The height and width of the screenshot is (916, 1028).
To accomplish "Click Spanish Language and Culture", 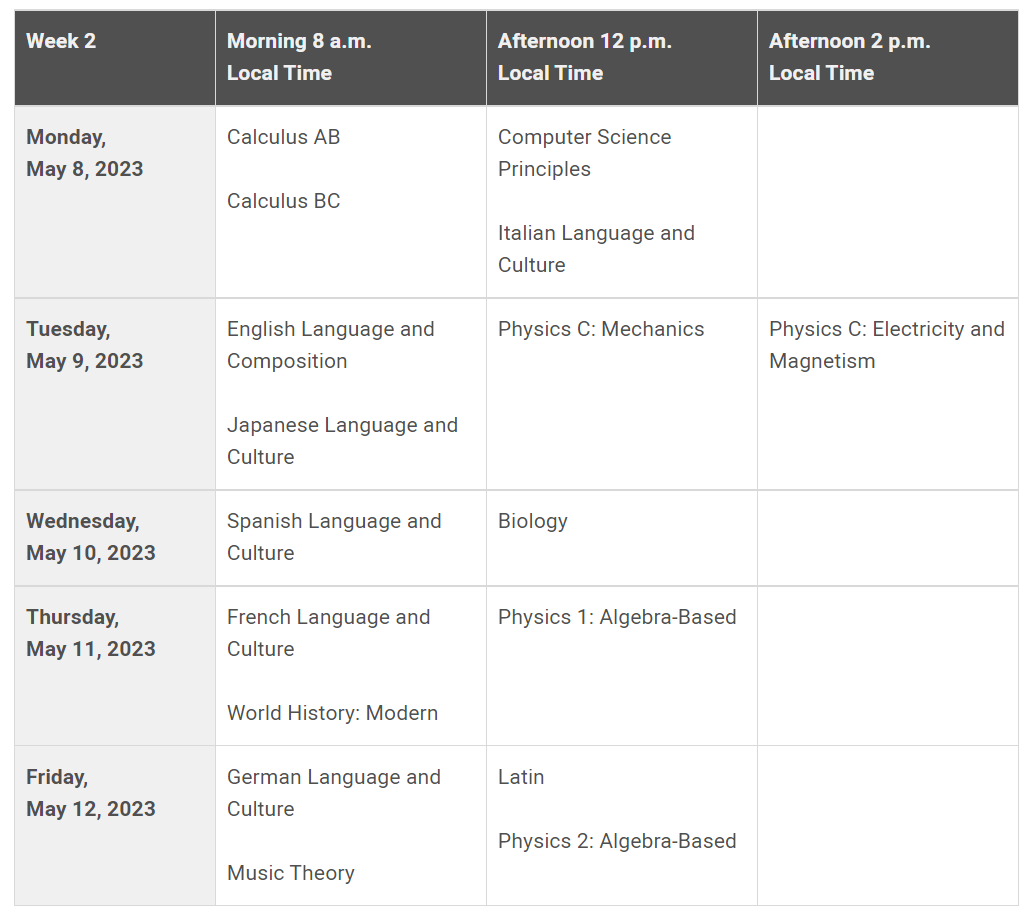I will point(333,537).
